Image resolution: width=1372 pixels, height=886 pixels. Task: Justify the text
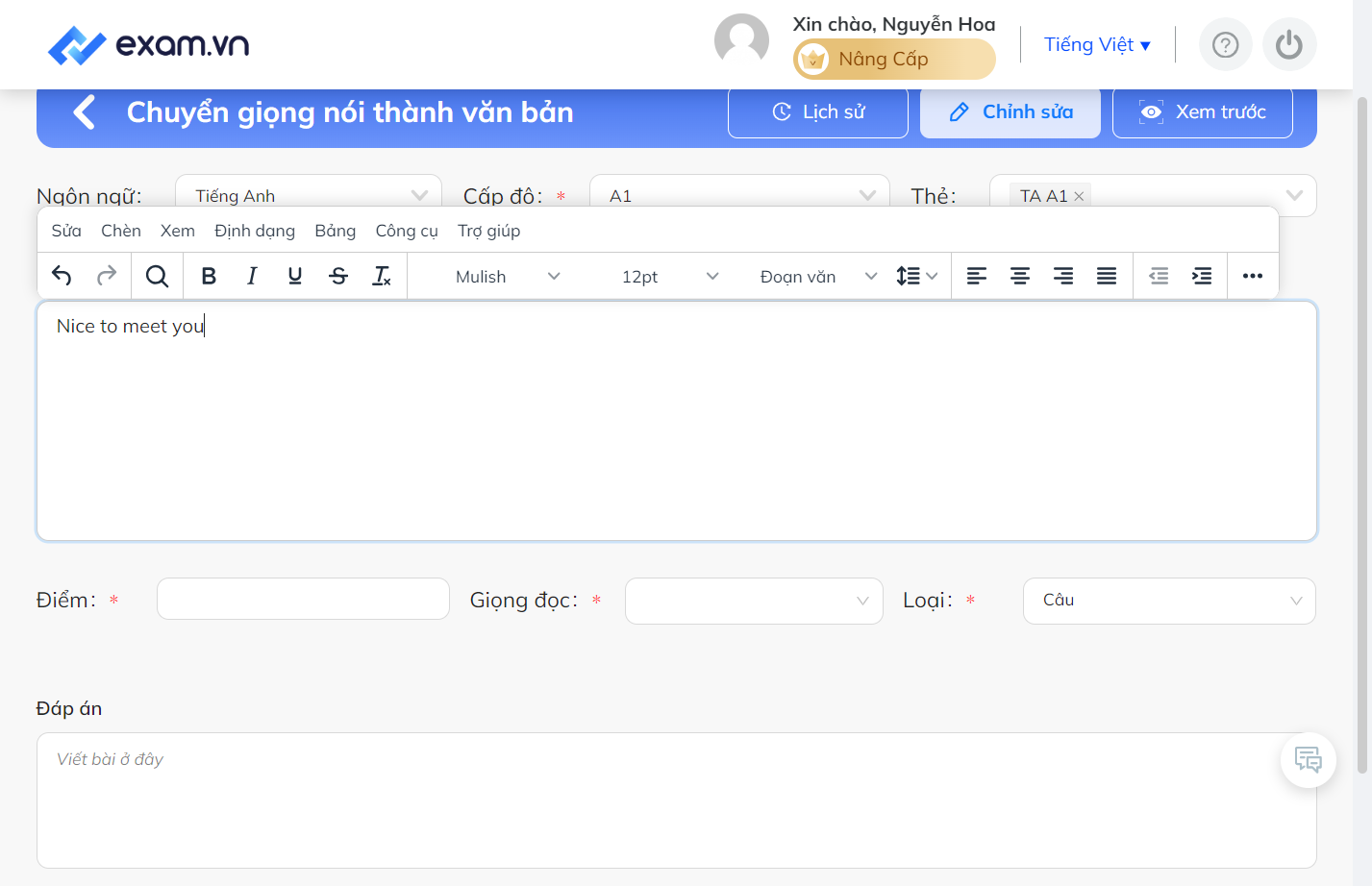pyautogui.click(x=1107, y=276)
